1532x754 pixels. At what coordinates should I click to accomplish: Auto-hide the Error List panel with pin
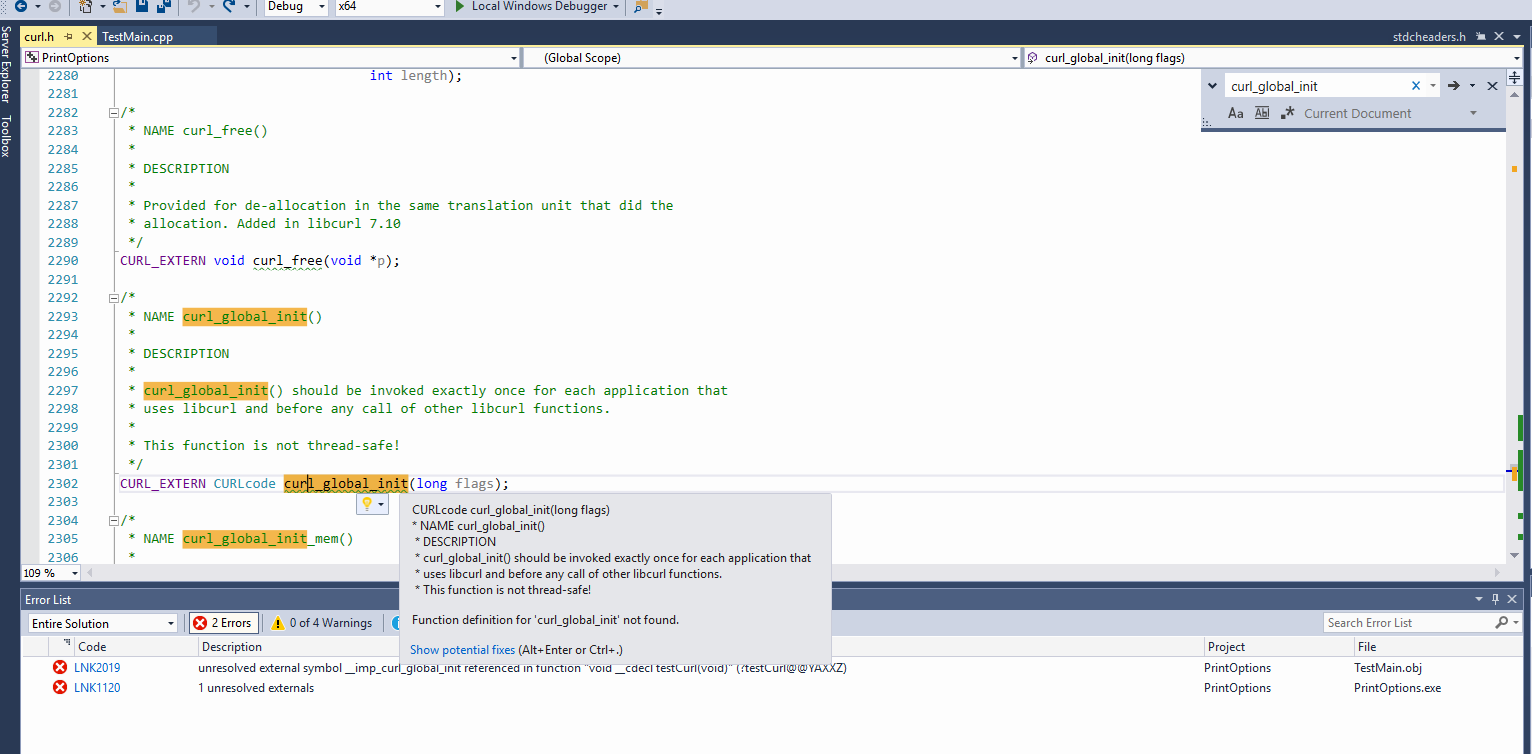(x=1496, y=599)
